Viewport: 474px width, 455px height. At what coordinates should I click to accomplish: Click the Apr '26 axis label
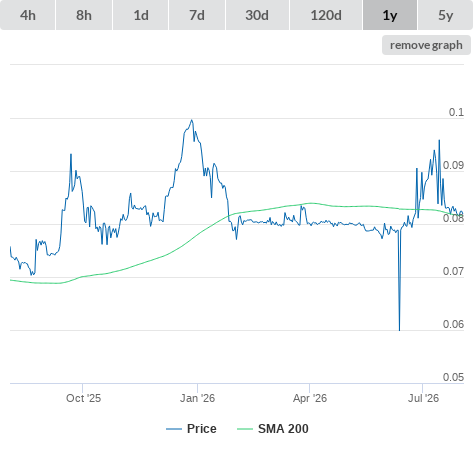click(x=310, y=398)
